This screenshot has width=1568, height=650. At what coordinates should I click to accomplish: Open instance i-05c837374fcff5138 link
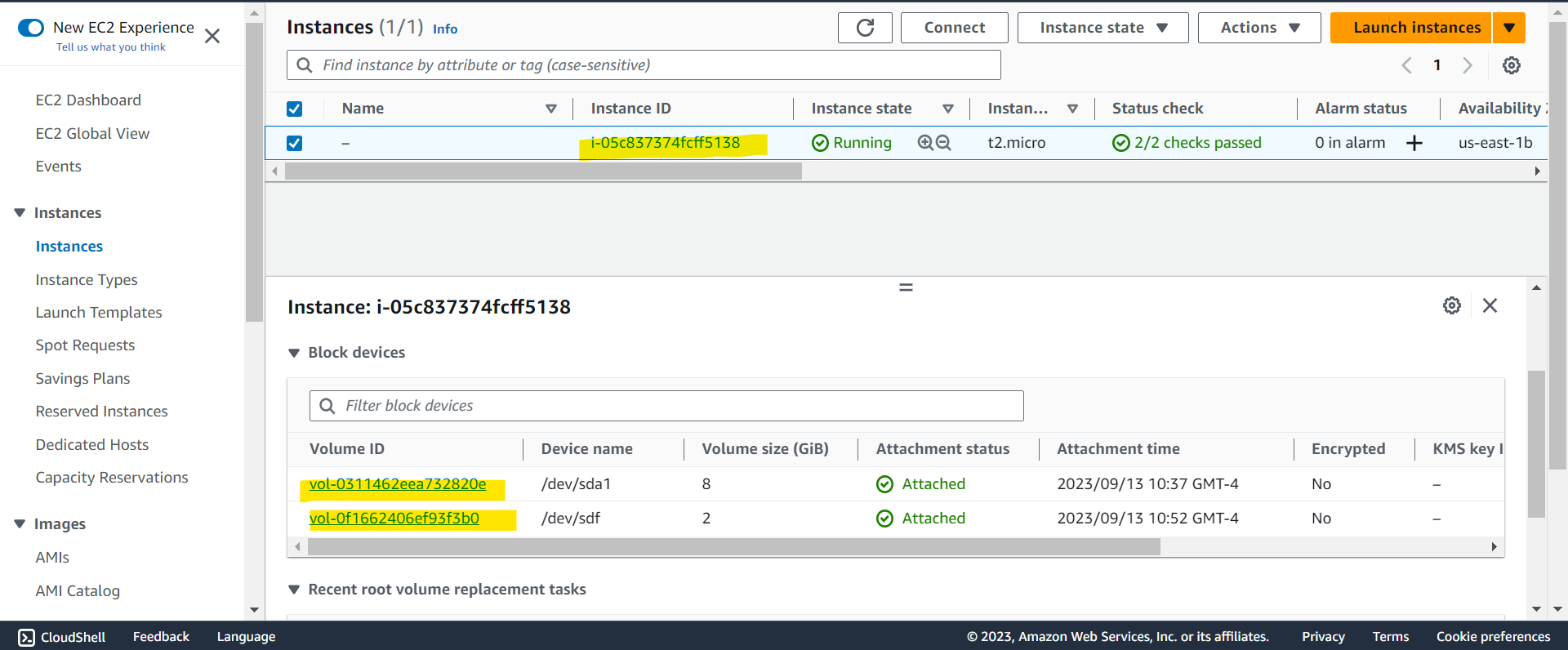pos(666,143)
